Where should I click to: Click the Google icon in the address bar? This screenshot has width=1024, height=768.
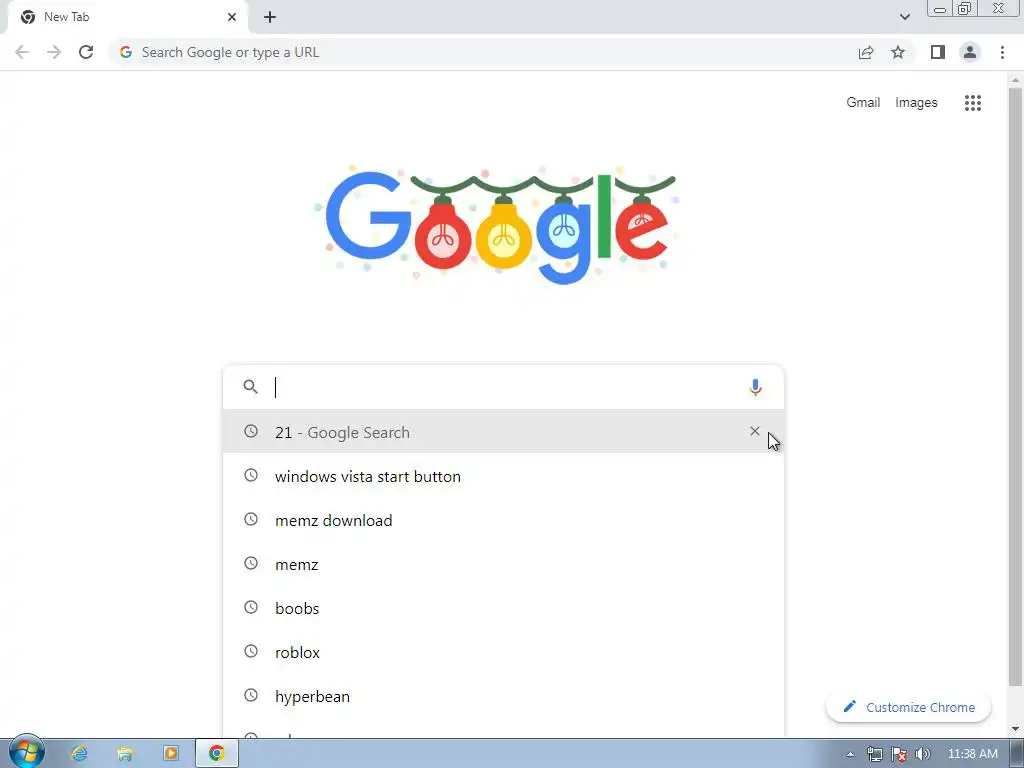pos(126,52)
